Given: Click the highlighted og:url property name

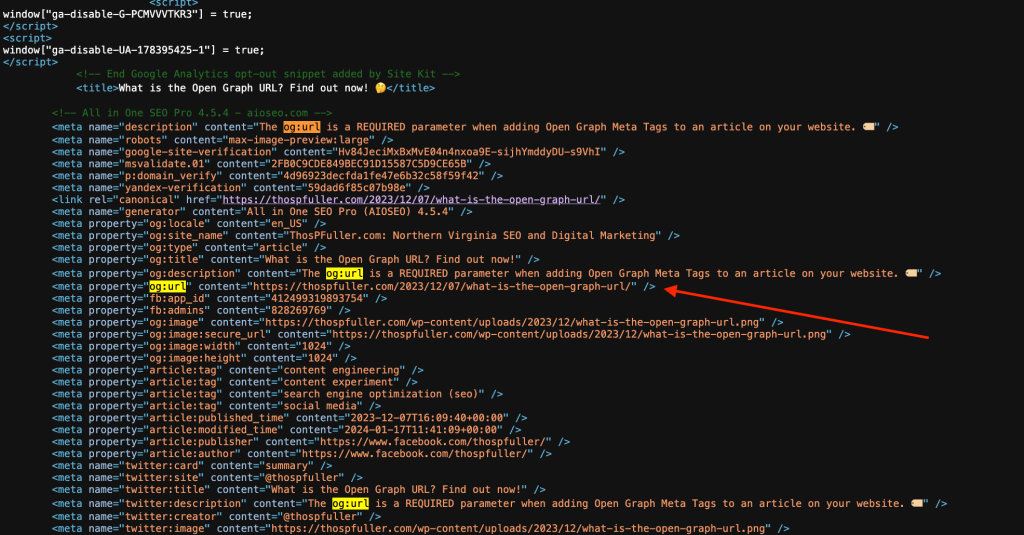Looking at the screenshot, I should tap(167, 287).
